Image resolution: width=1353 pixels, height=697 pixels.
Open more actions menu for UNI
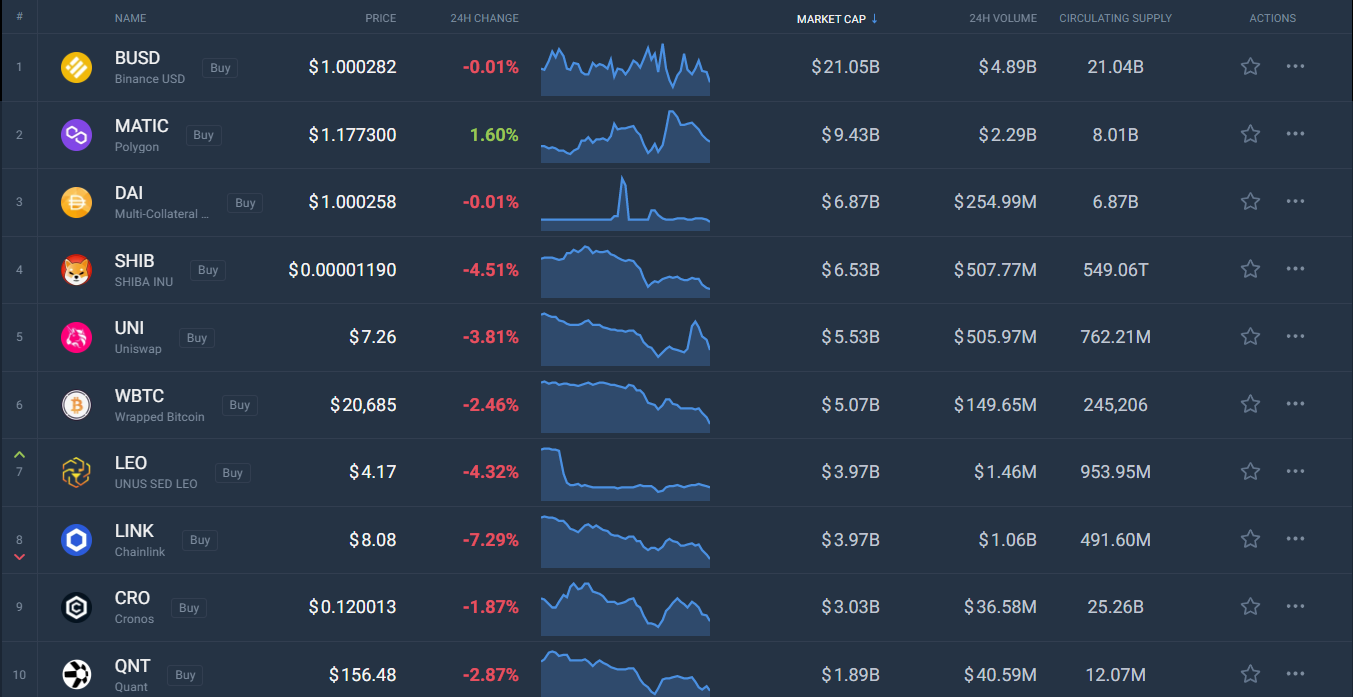(1295, 336)
